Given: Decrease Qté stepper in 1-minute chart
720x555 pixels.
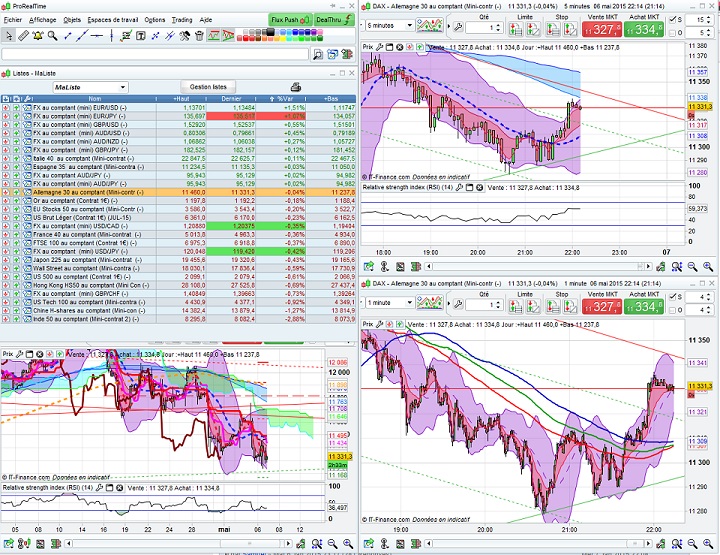Looking at the screenshot, I should [499, 308].
